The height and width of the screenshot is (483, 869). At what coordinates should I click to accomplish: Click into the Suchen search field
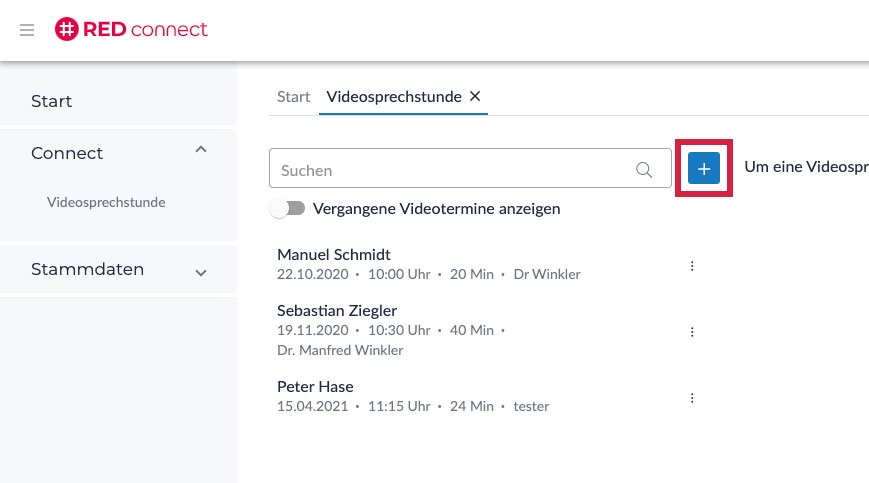(450, 170)
